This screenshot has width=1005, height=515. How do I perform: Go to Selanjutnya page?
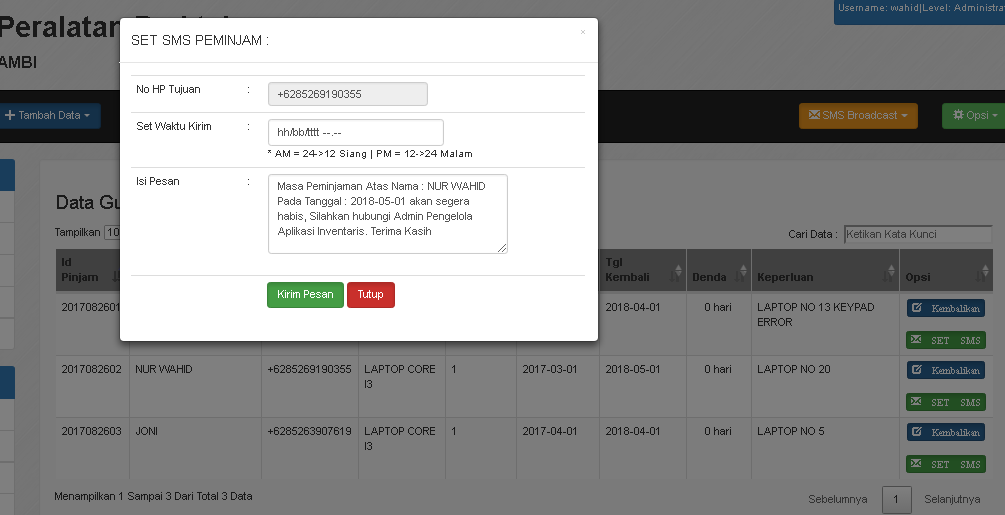coord(952,499)
